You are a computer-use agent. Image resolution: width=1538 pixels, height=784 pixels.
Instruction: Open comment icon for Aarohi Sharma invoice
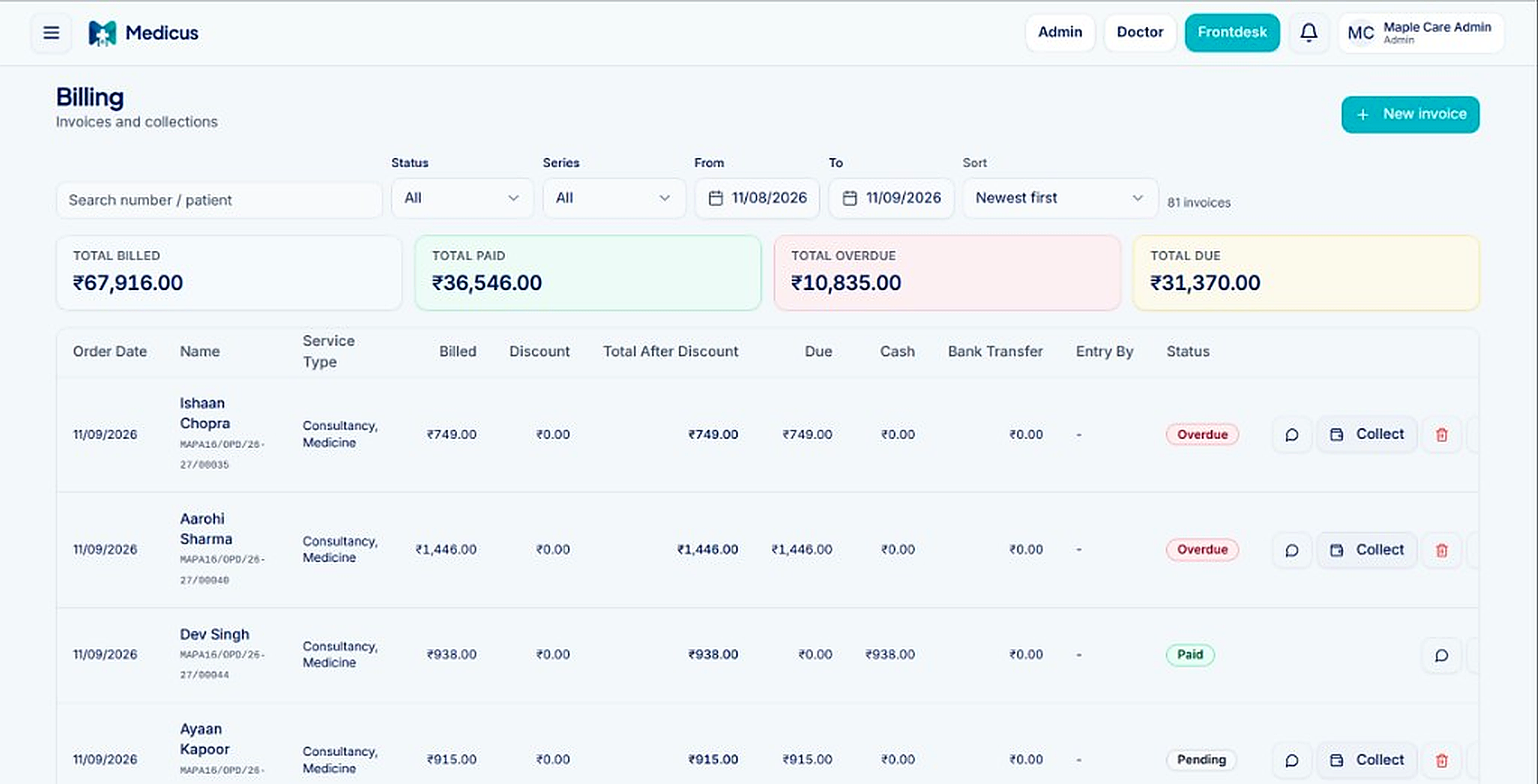click(1292, 550)
